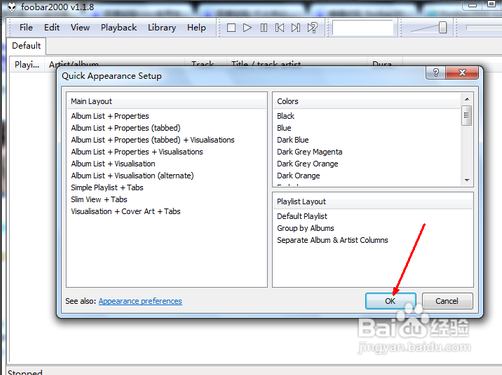This screenshot has width=502, height=375.
Task: Click the dialog help question mark button
Action: (x=436, y=72)
